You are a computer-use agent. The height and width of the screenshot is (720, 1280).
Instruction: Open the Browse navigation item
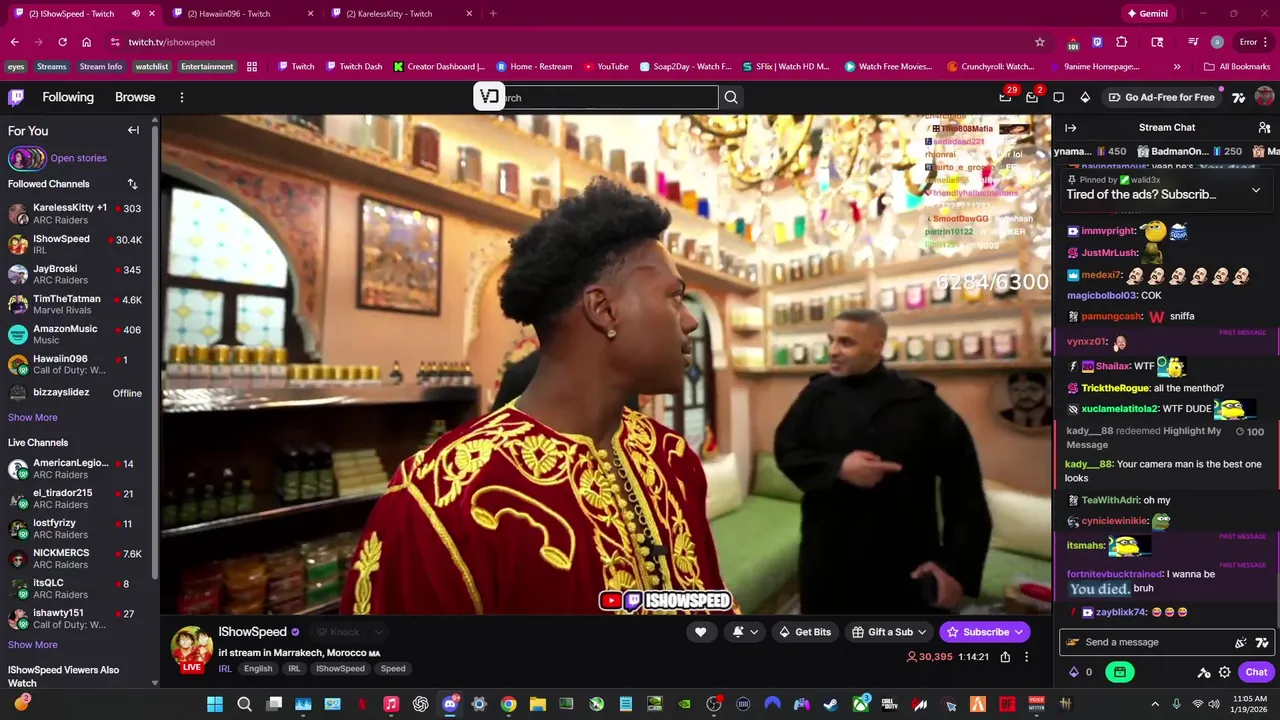(135, 97)
